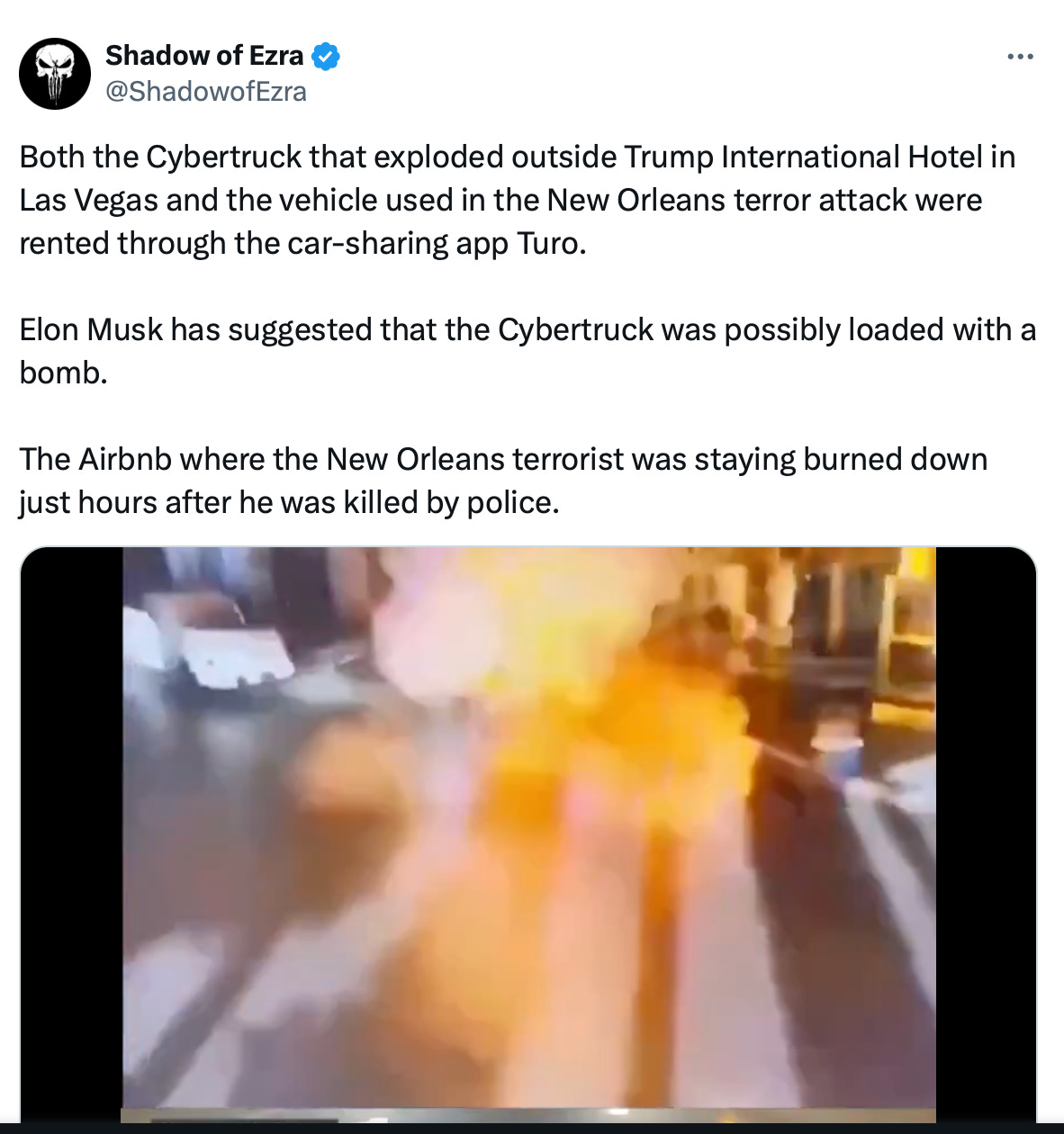Click the paragraph about the Airbnb fire
The width and height of the screenshot is (1064, 1134).
coord(503,481)
